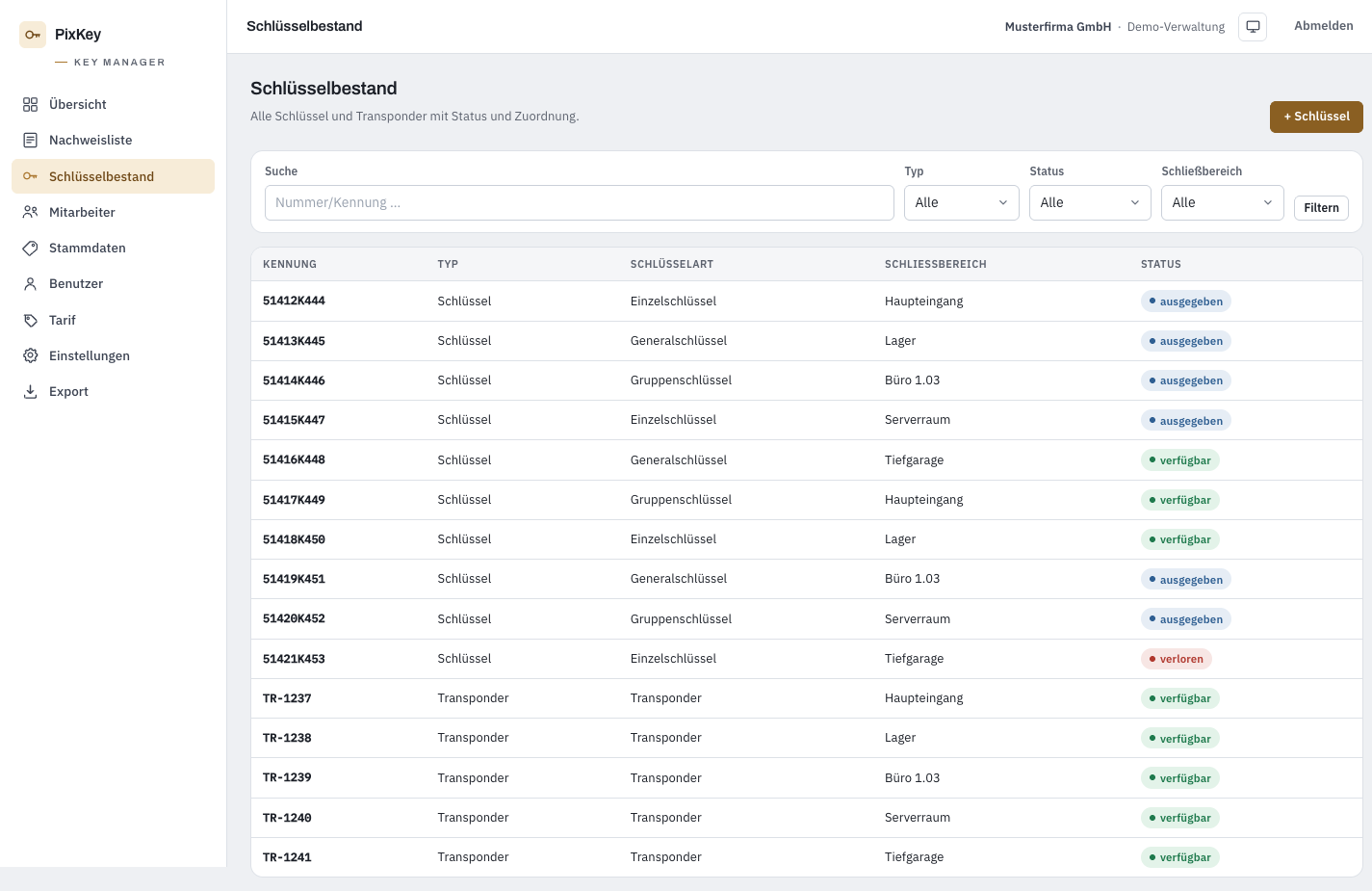The width and height of the screenshot is (1372, 891).
Task: Select transponder row TR-1239
Action: (x=807, y=777)
